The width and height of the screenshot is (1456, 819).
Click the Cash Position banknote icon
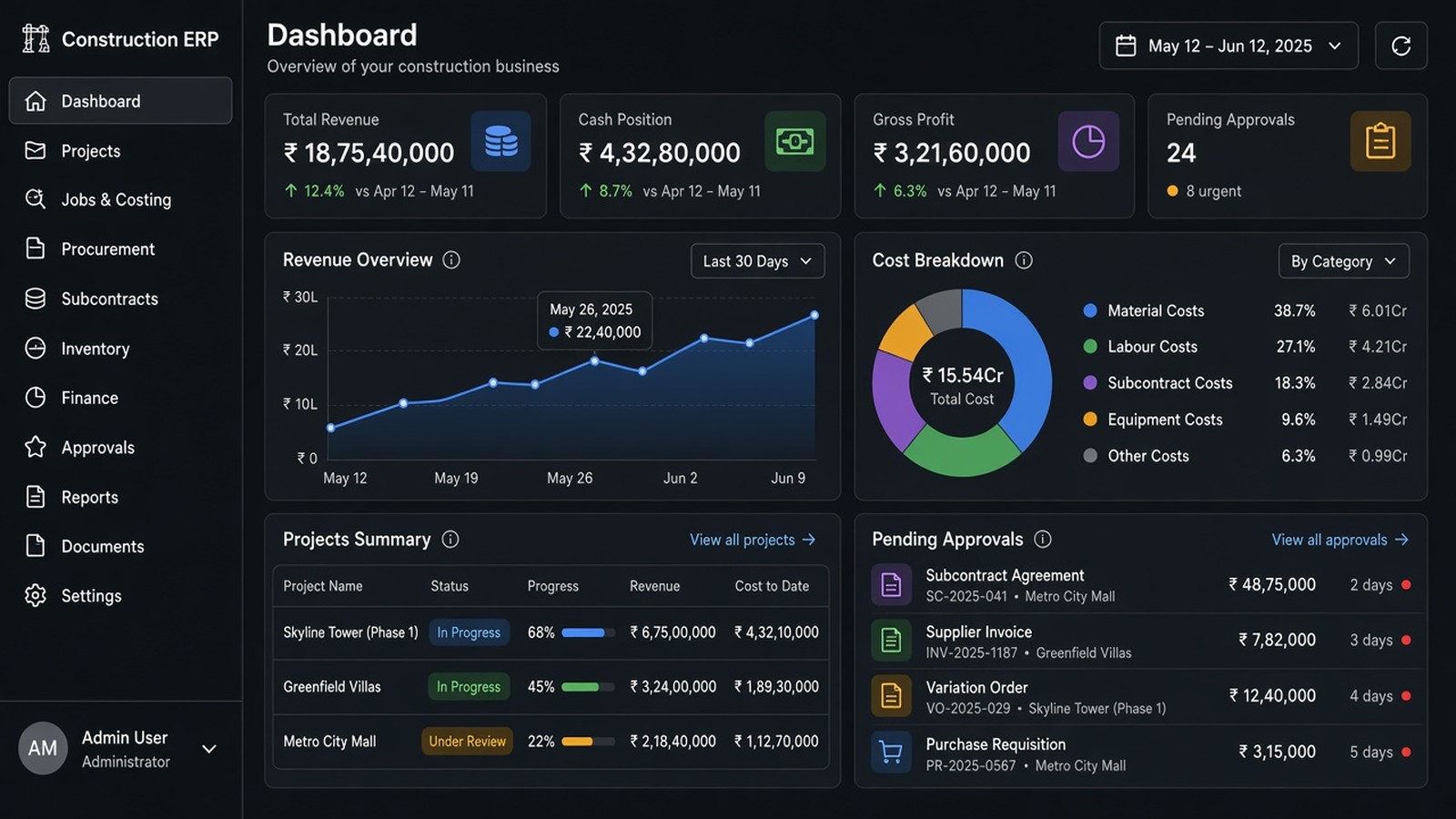click(x=794, y=141)
